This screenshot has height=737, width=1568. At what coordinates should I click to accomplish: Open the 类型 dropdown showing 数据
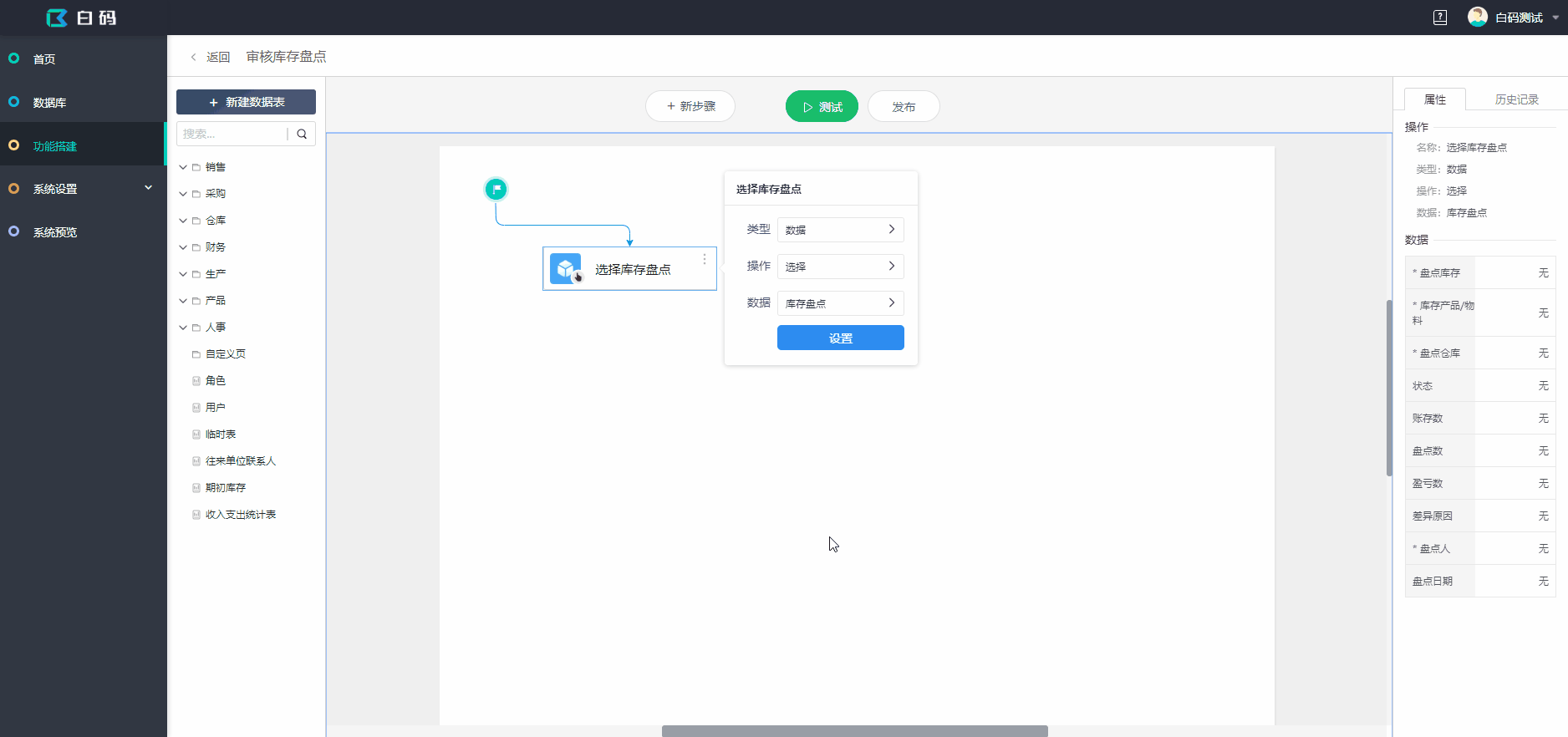point(840,230)
